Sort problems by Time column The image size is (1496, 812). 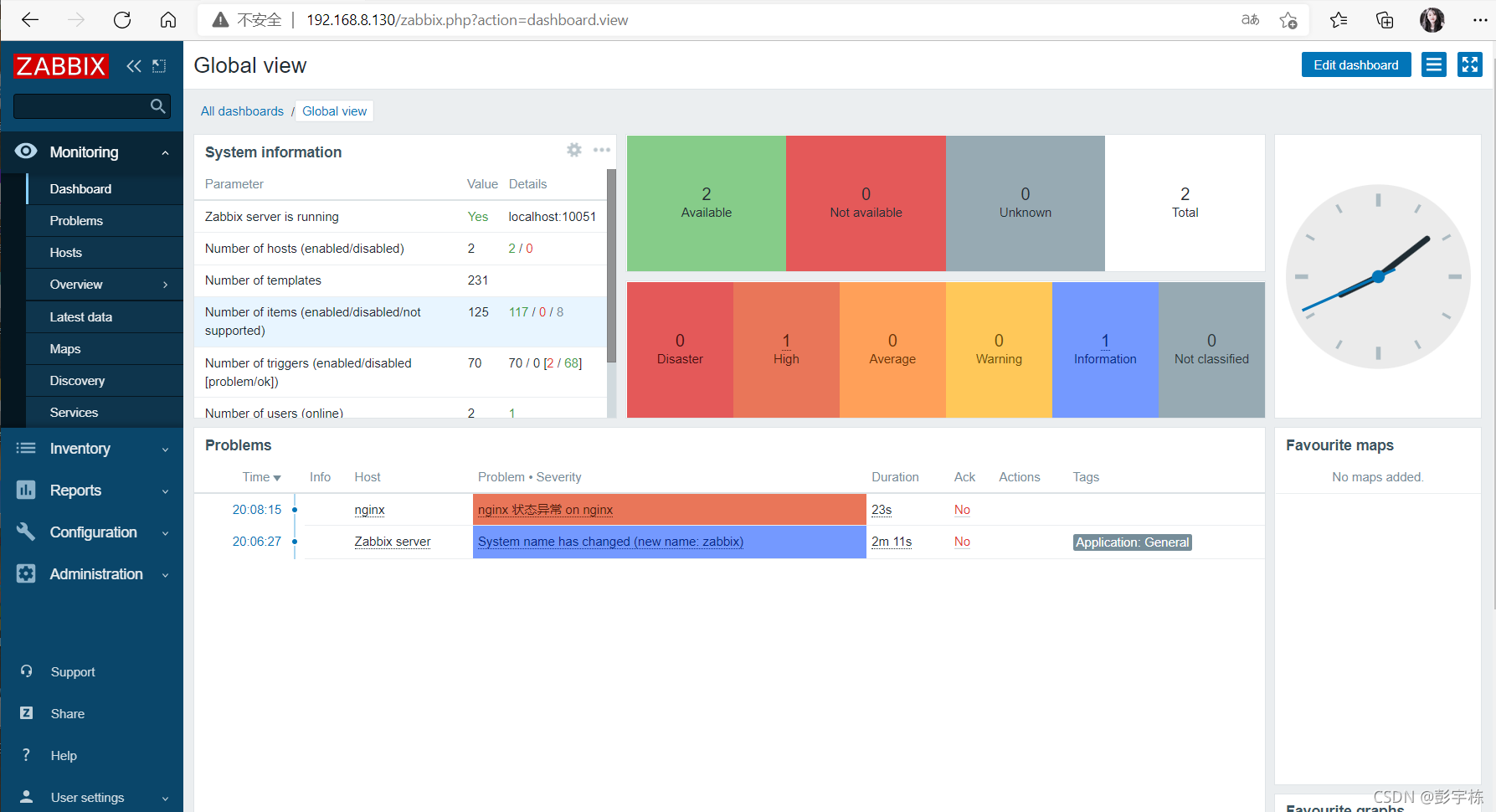(261, 477)
